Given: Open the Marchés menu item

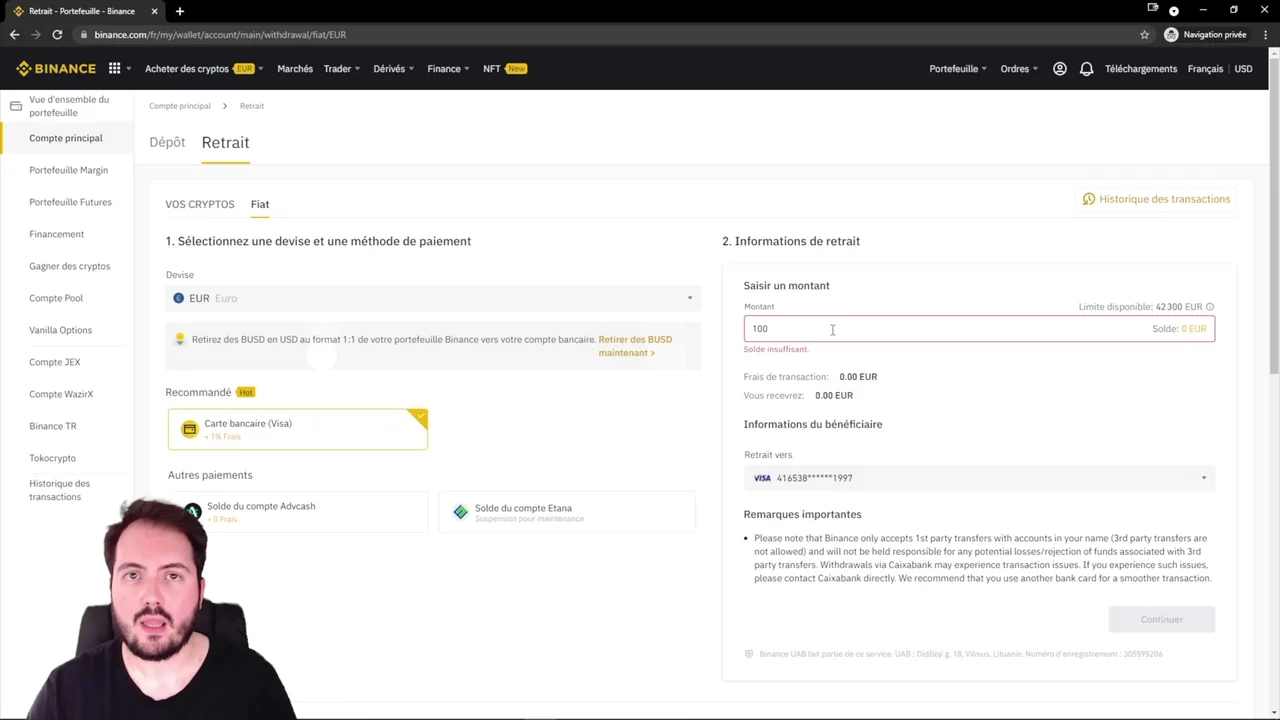Looking at the screenshot, I should tap(295, 69).
